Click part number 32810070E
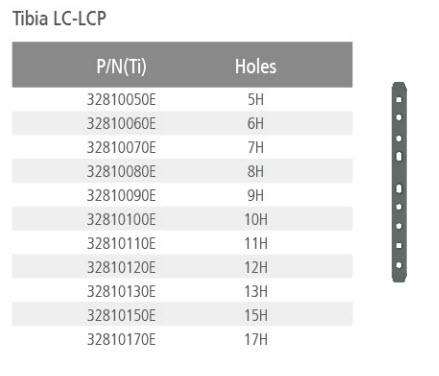The height and width of the screenshot is (376, 439). (121, 148)
